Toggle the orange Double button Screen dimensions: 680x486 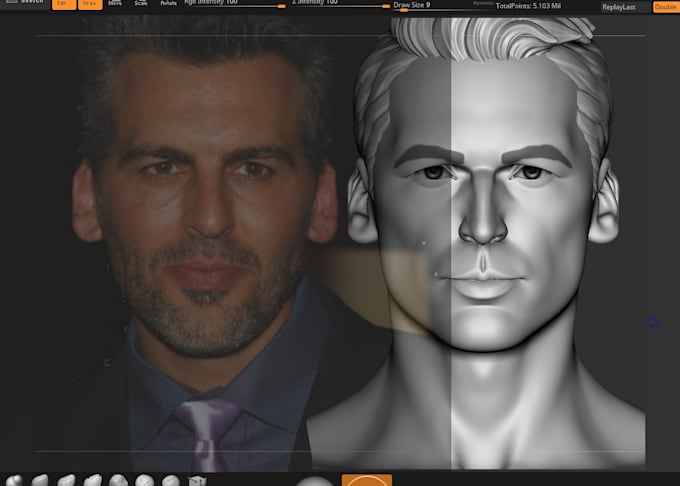pos(666,7)
